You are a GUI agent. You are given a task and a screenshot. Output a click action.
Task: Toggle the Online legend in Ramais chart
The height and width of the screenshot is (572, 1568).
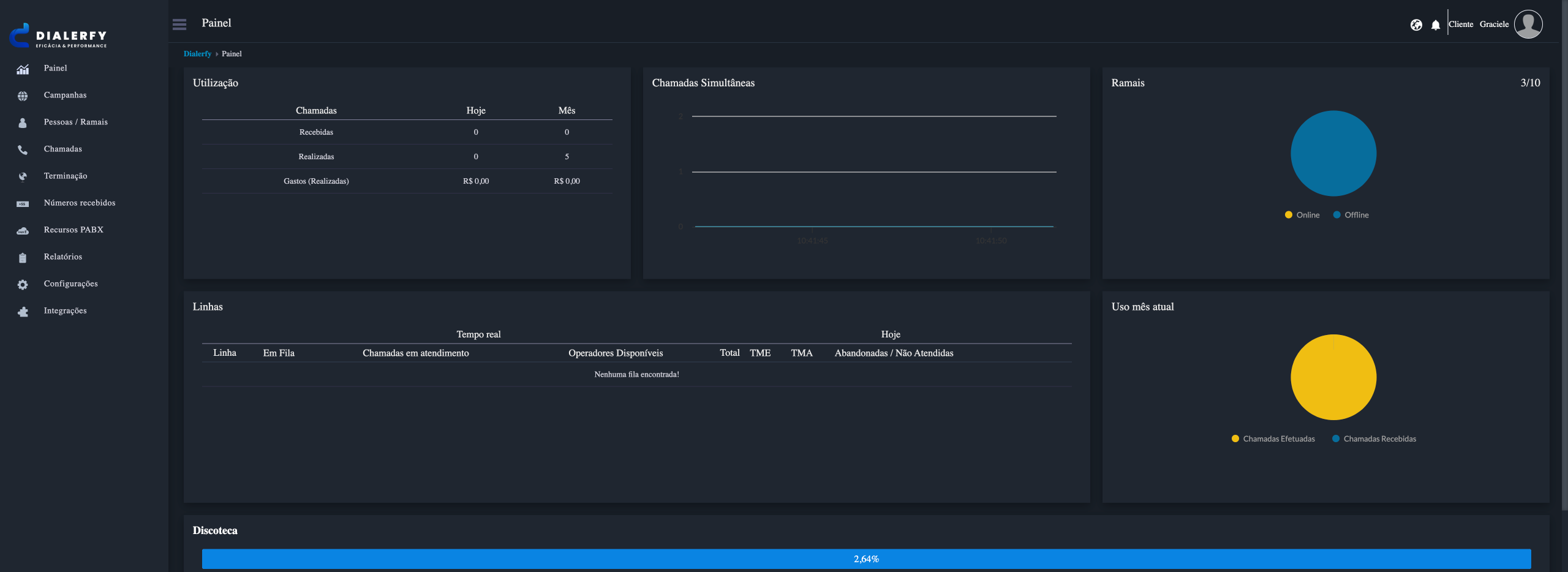pyautogui.click(x=1302, y=215)
